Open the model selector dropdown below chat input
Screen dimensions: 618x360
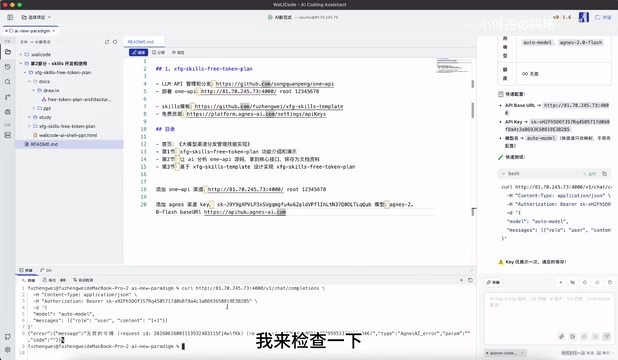[x=505, y=353]
